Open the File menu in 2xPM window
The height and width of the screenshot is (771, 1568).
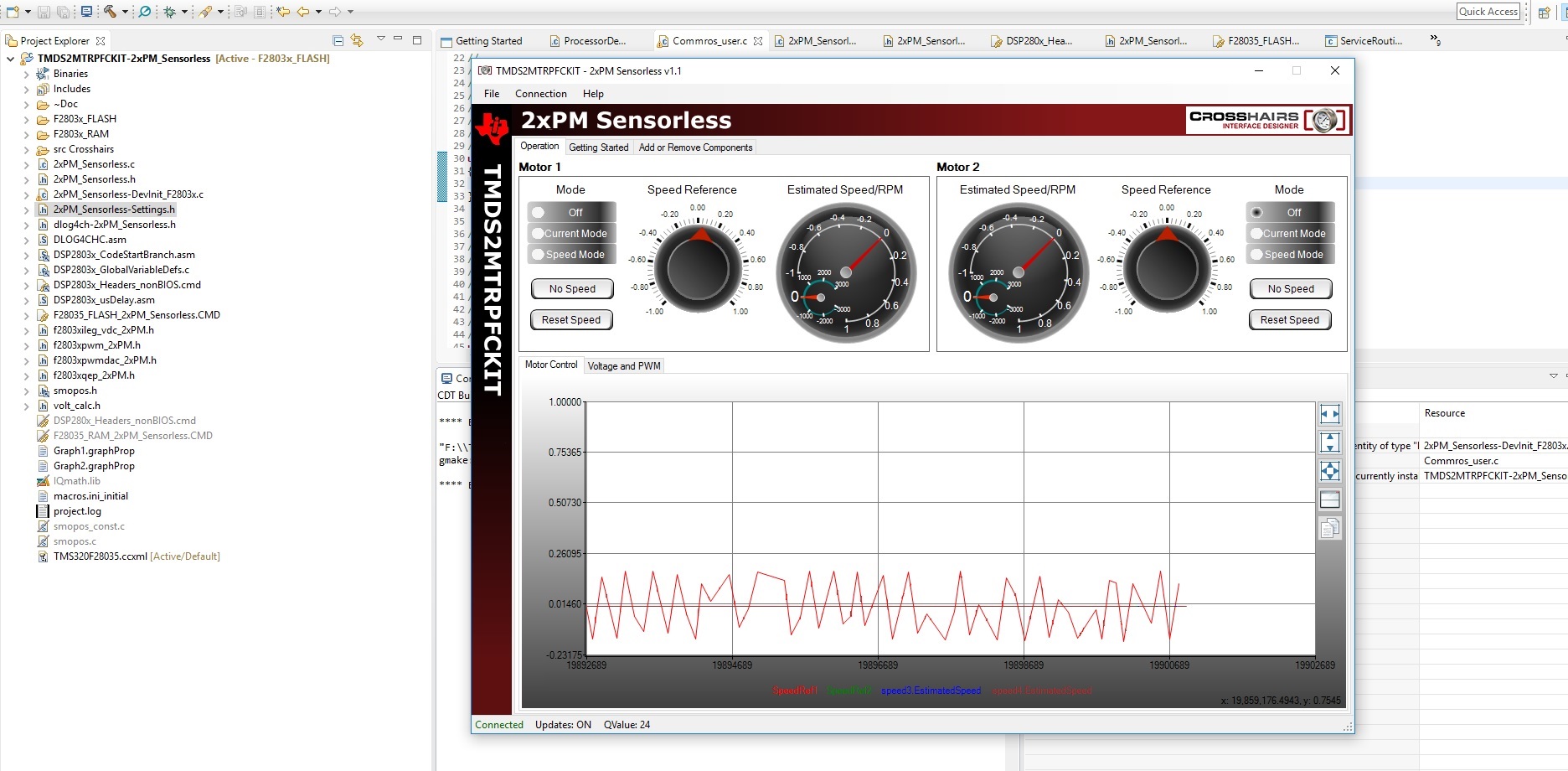(492, 94)
